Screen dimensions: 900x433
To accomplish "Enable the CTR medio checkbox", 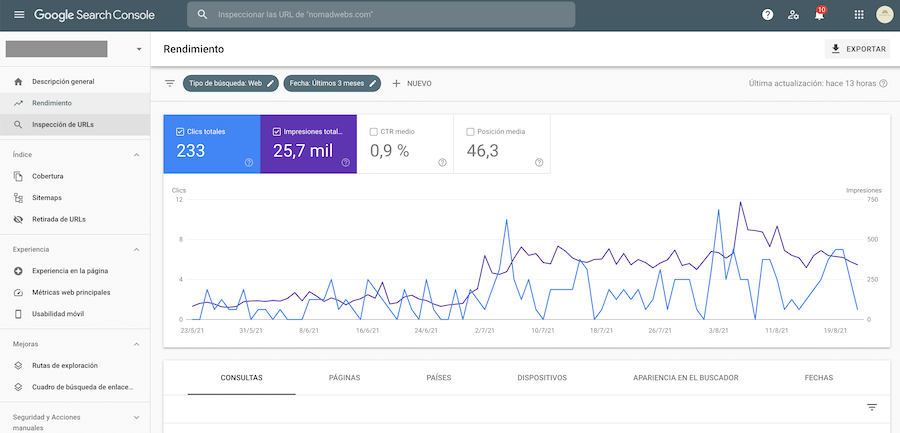I will click(373, 132).
